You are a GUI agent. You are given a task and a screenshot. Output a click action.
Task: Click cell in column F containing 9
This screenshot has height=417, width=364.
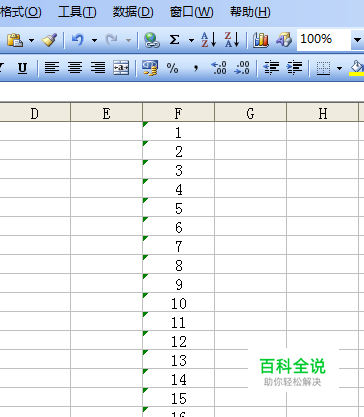click(x=178, y=283)
